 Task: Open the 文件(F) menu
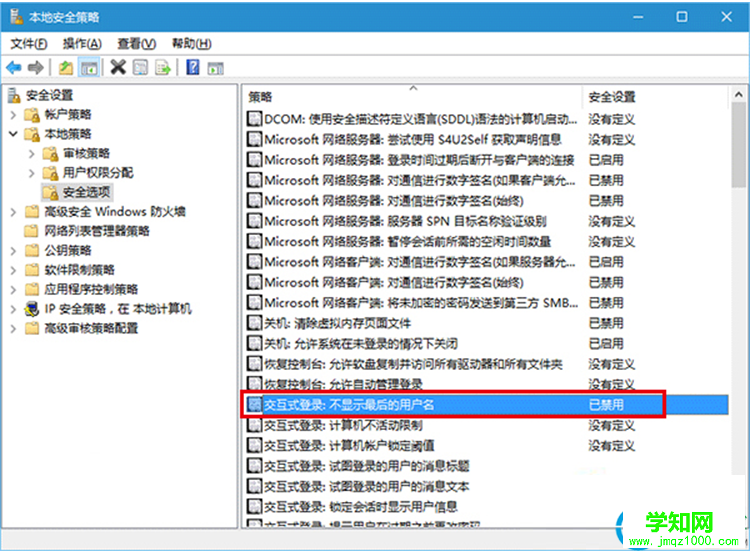(29, 44)
